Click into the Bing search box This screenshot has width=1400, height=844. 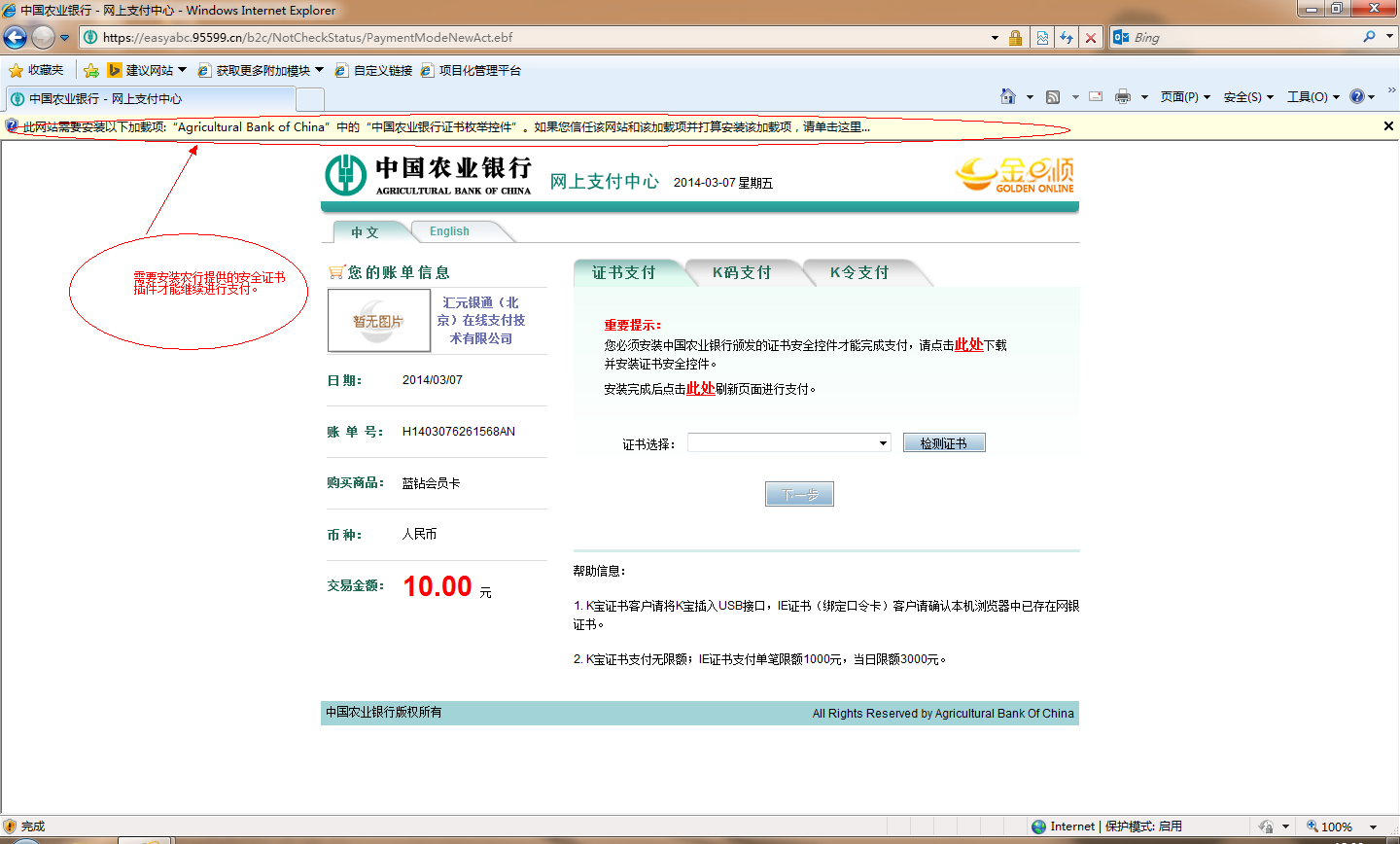1244,38
